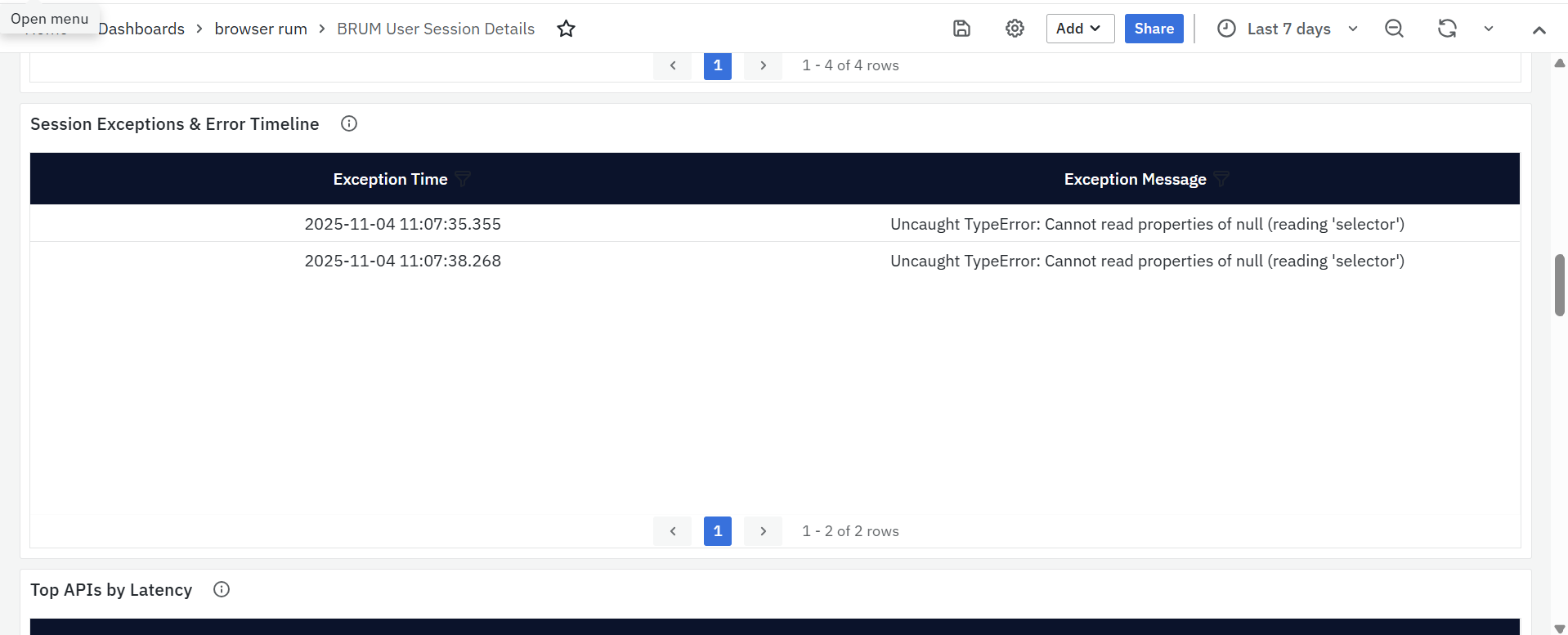Filter the Exception Message column

[1221, 179]
